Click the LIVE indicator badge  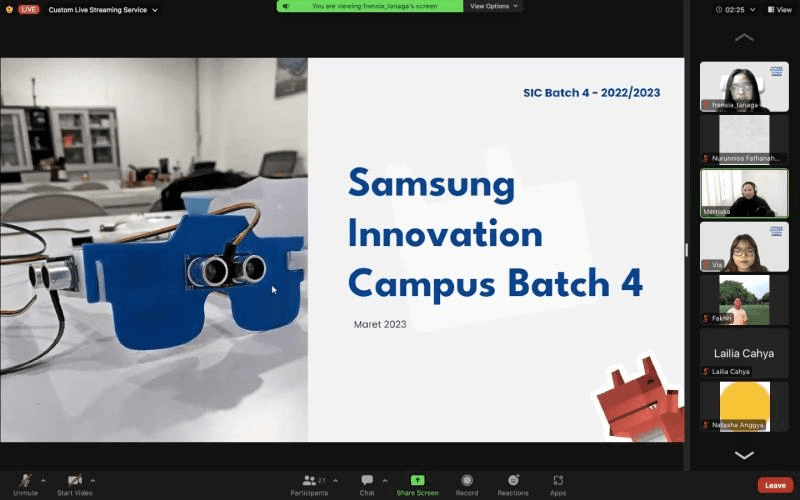pyautogui.click(x=29, y=9)
